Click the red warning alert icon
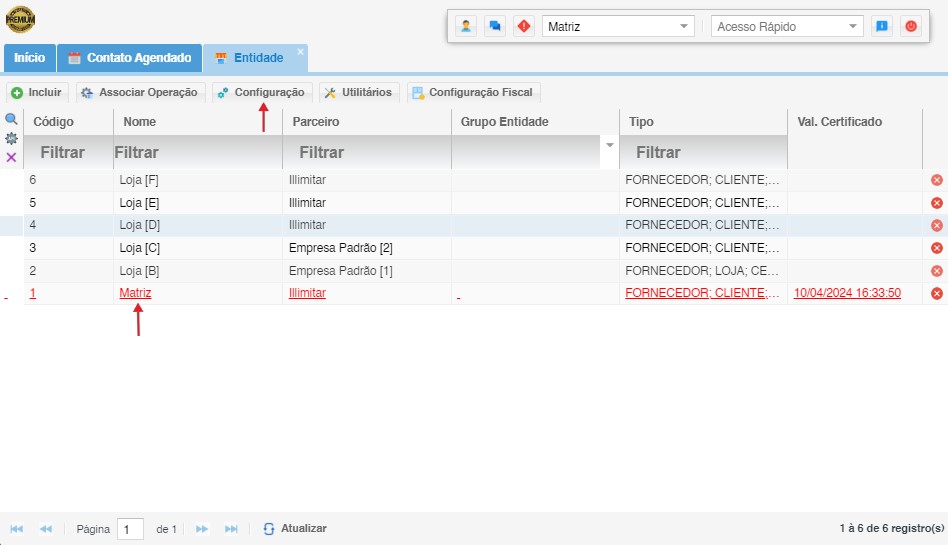Screen dimensions: 948x545 tap(524, 27)
